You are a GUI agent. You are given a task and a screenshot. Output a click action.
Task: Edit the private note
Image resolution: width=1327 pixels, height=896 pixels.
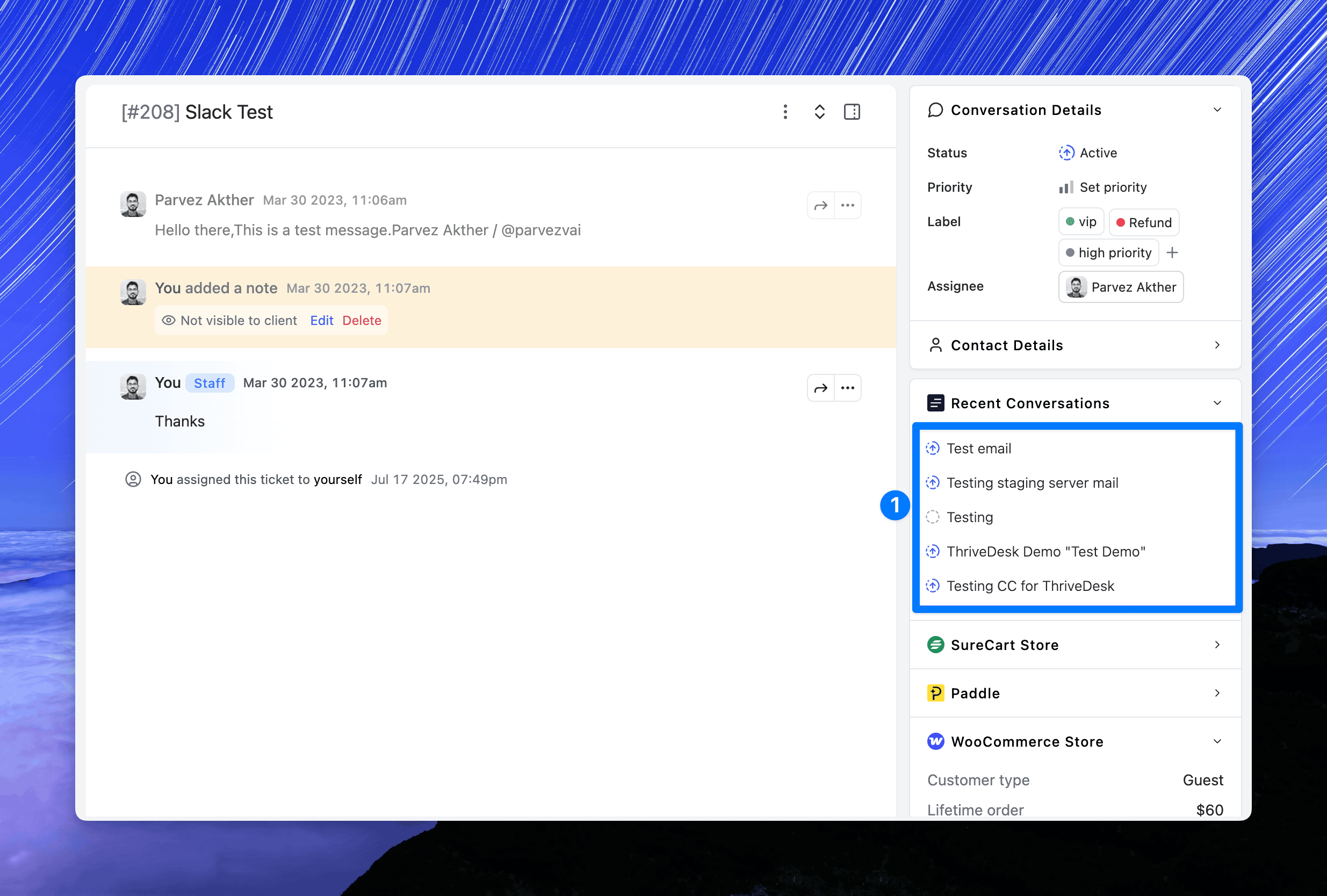[321, 320]
